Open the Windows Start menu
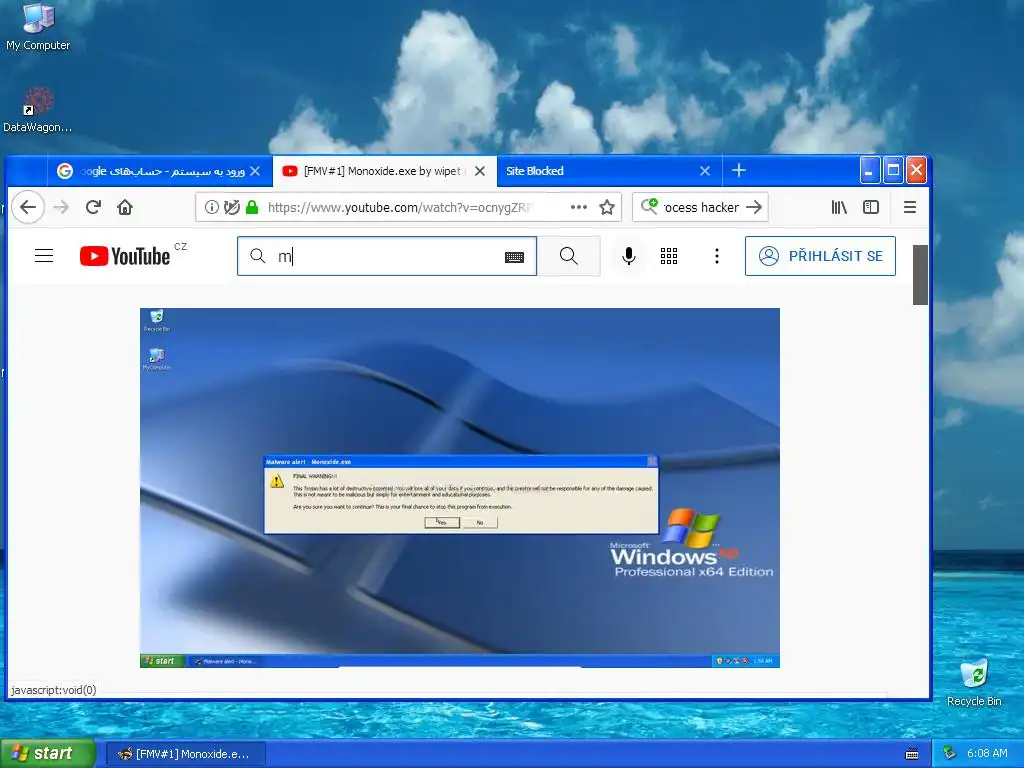Image resolution: width=1024 pixels, height=768 pixels. coord(48,754)
